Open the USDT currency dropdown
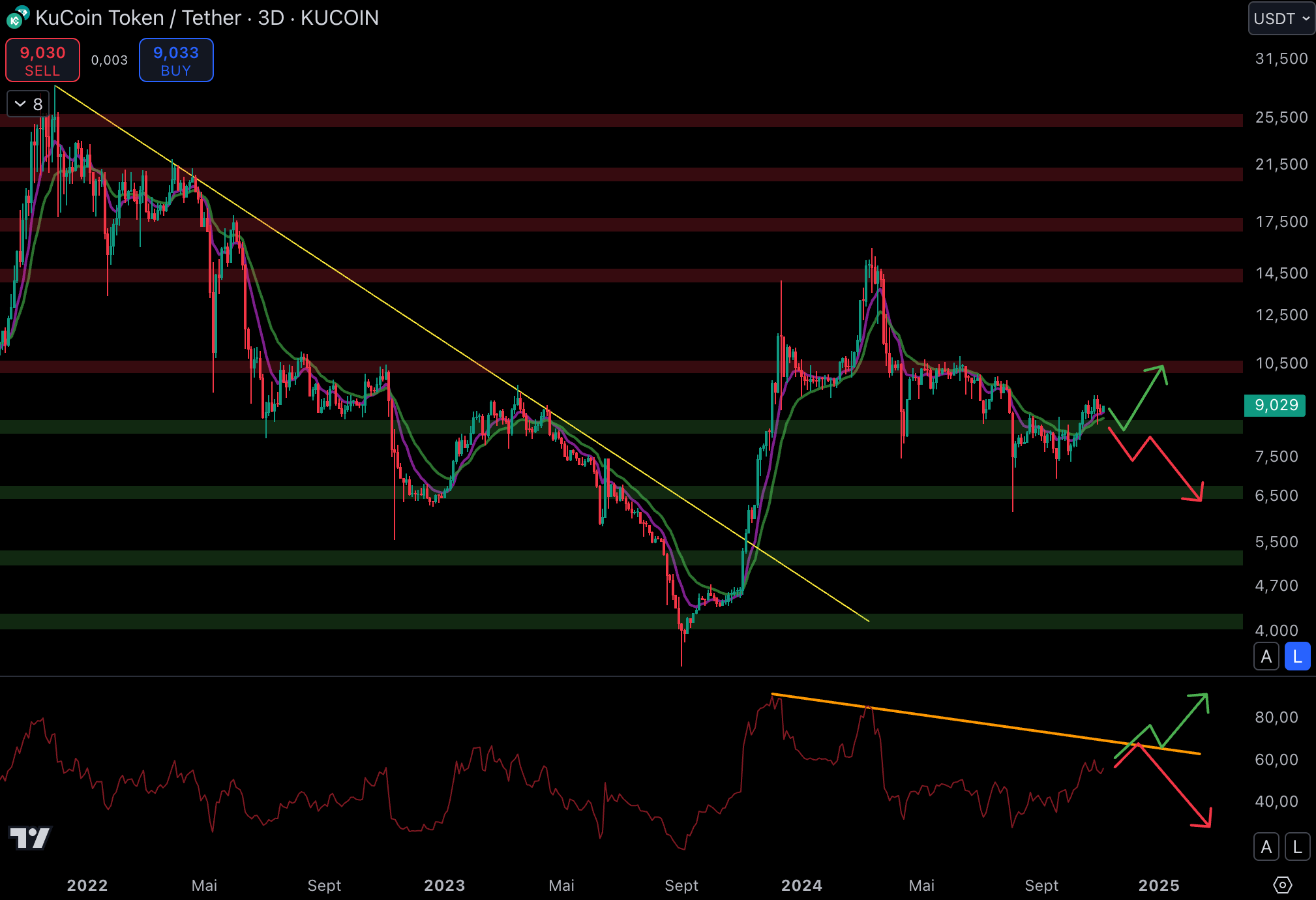The width and height of the screenshot is (1316, 900). click(1281, 18)
